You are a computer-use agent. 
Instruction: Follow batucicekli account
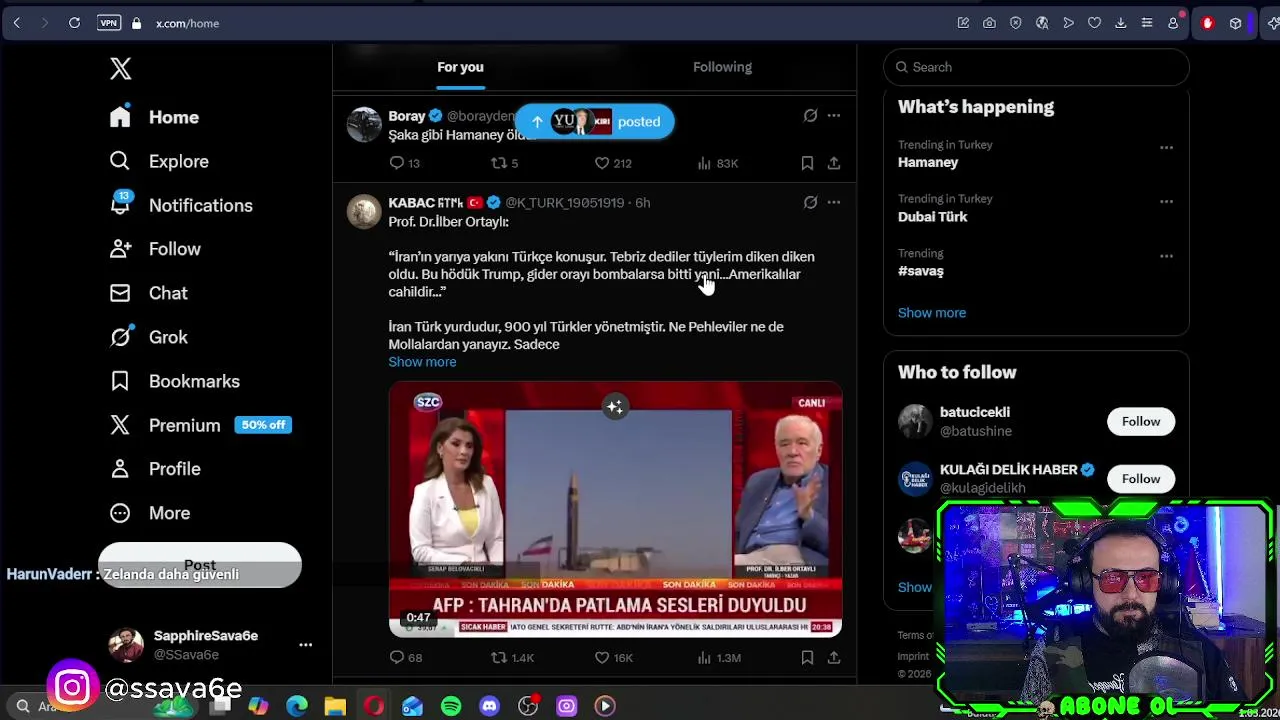click(1141, 422)
